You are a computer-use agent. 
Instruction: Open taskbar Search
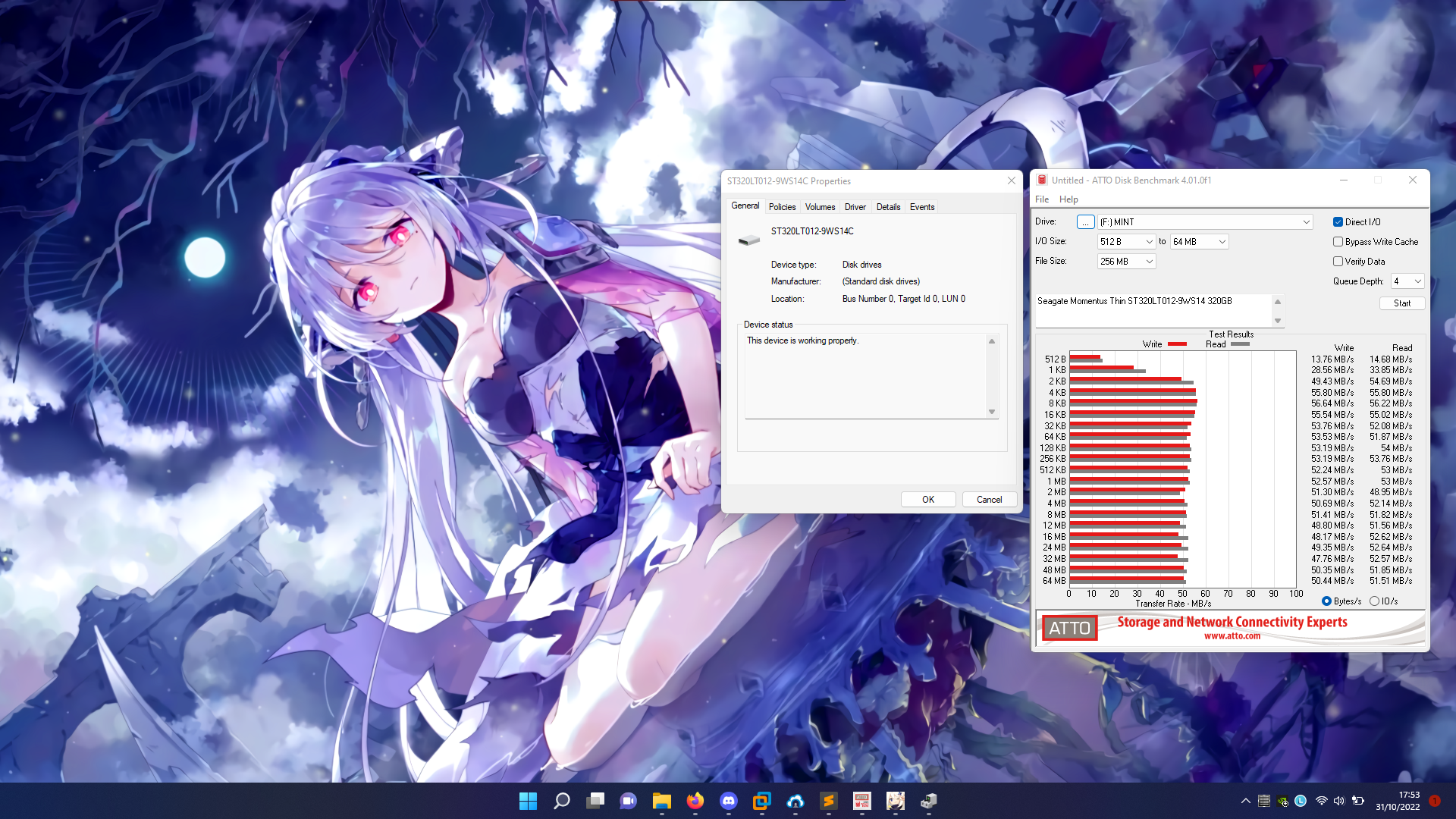coord(561,801)
